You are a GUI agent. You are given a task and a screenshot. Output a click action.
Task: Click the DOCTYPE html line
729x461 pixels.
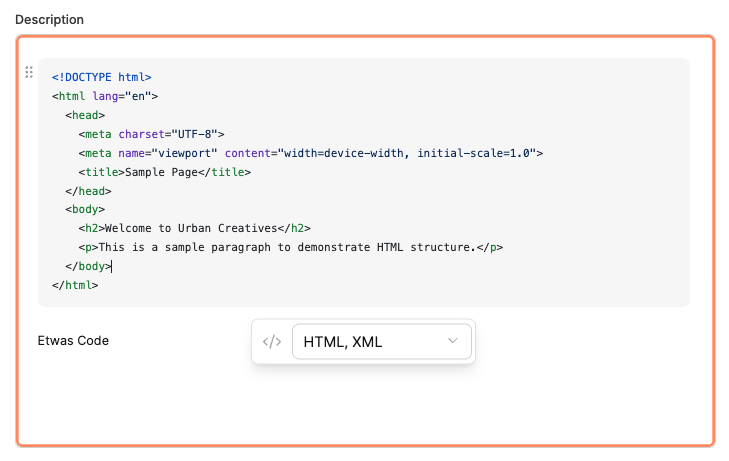click(x=102, y=76)
